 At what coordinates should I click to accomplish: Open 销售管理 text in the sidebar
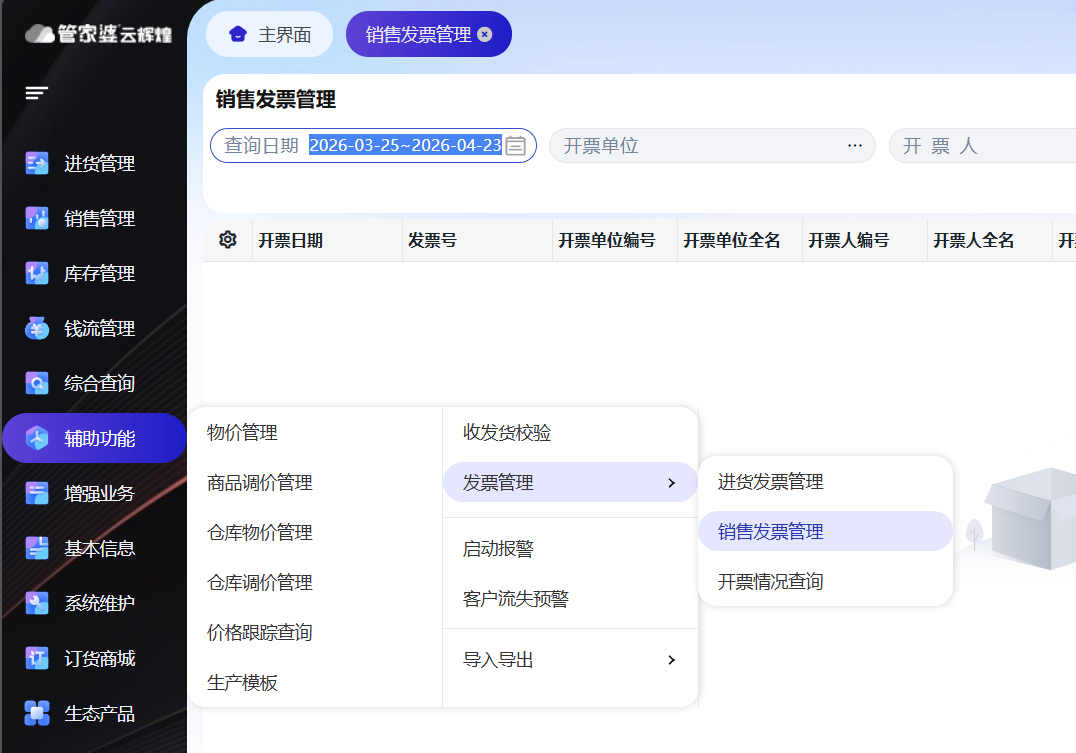pos(100,218)
